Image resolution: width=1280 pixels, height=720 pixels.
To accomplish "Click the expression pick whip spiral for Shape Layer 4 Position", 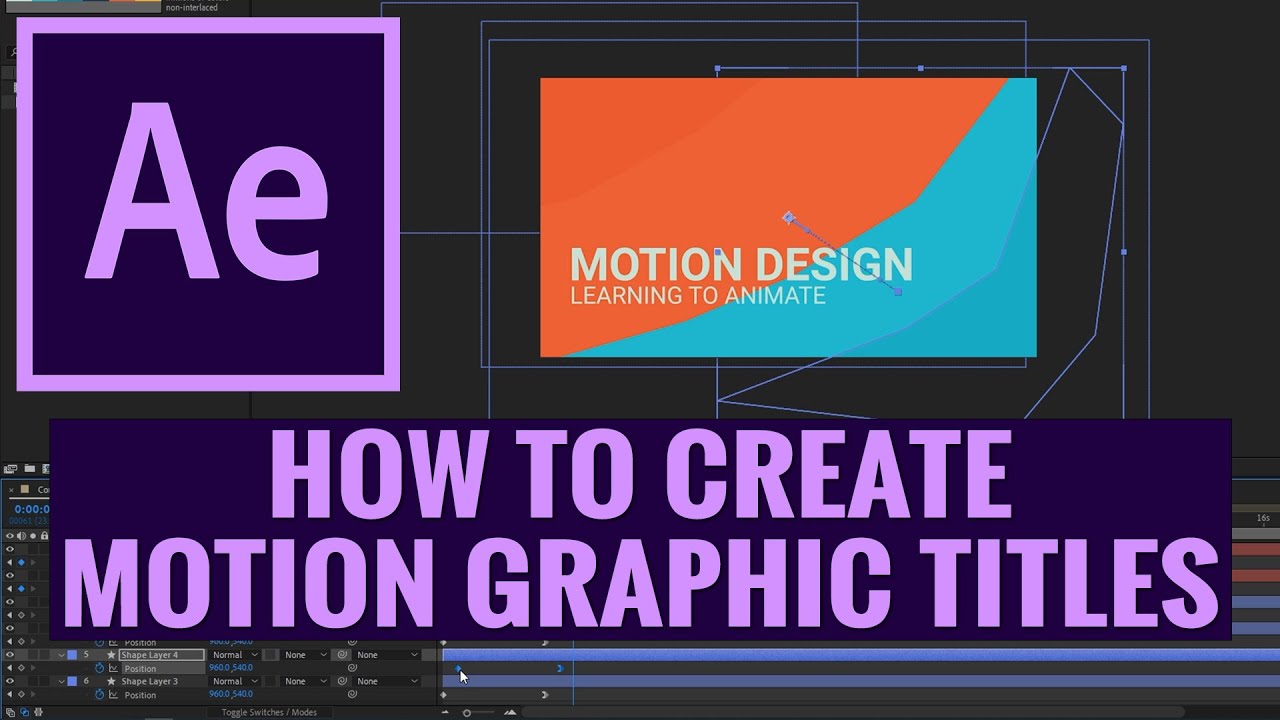I will tap(352, 668).
